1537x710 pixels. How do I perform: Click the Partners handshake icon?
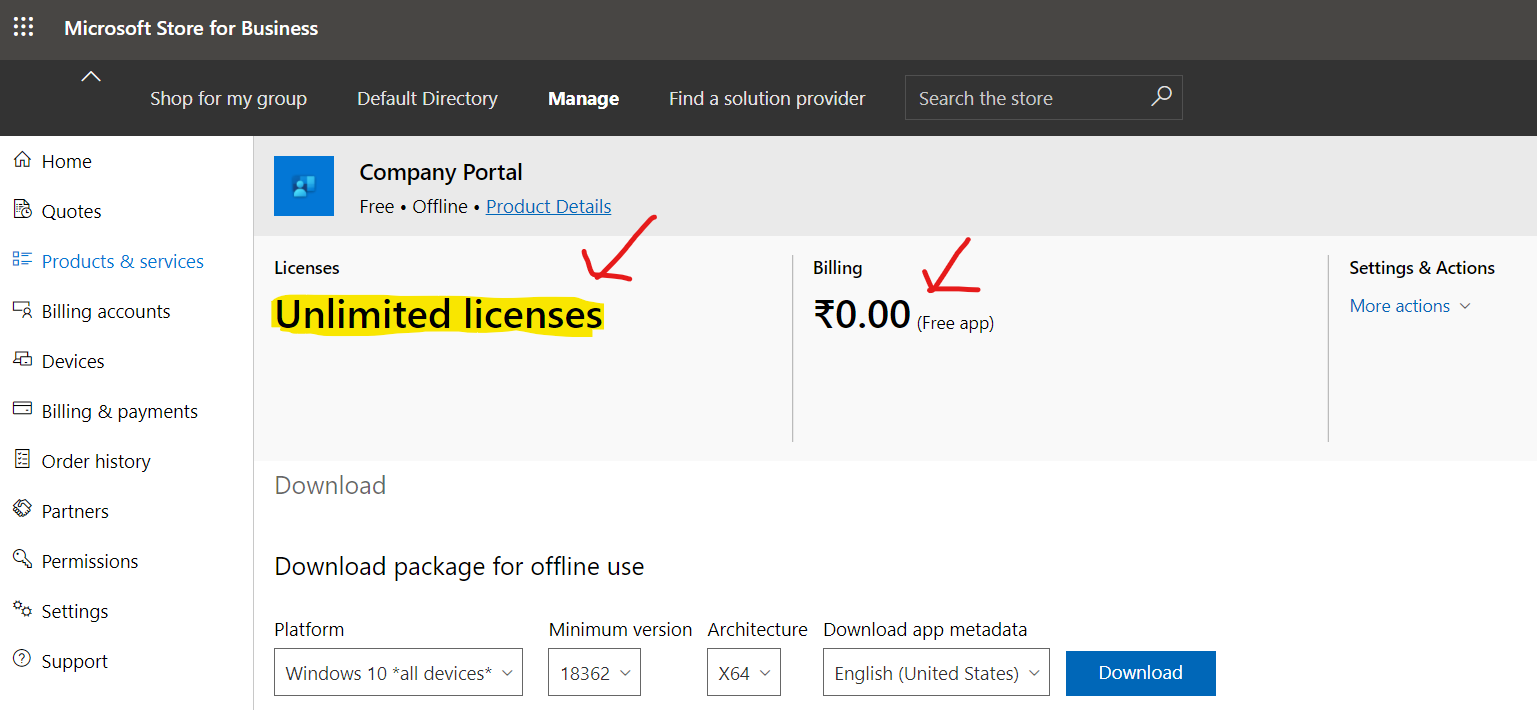pyautogui.click(x=22, y=510)
